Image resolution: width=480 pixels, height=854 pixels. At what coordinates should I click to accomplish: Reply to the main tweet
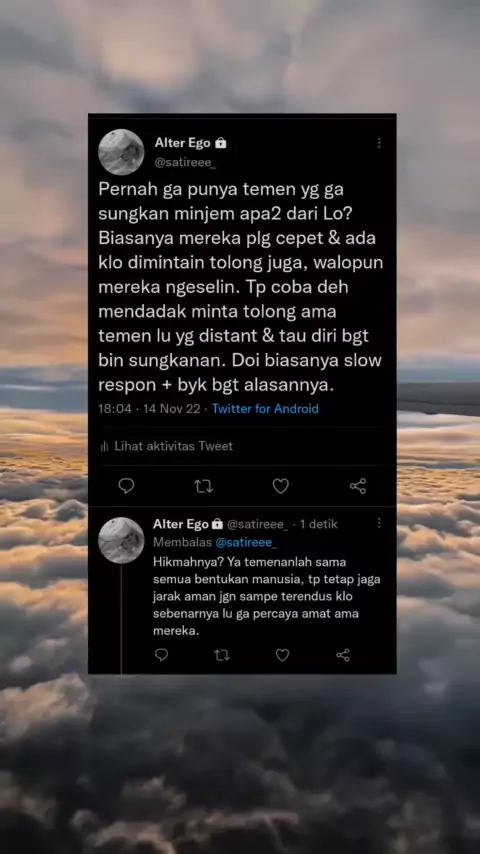[x=126, y=485]
